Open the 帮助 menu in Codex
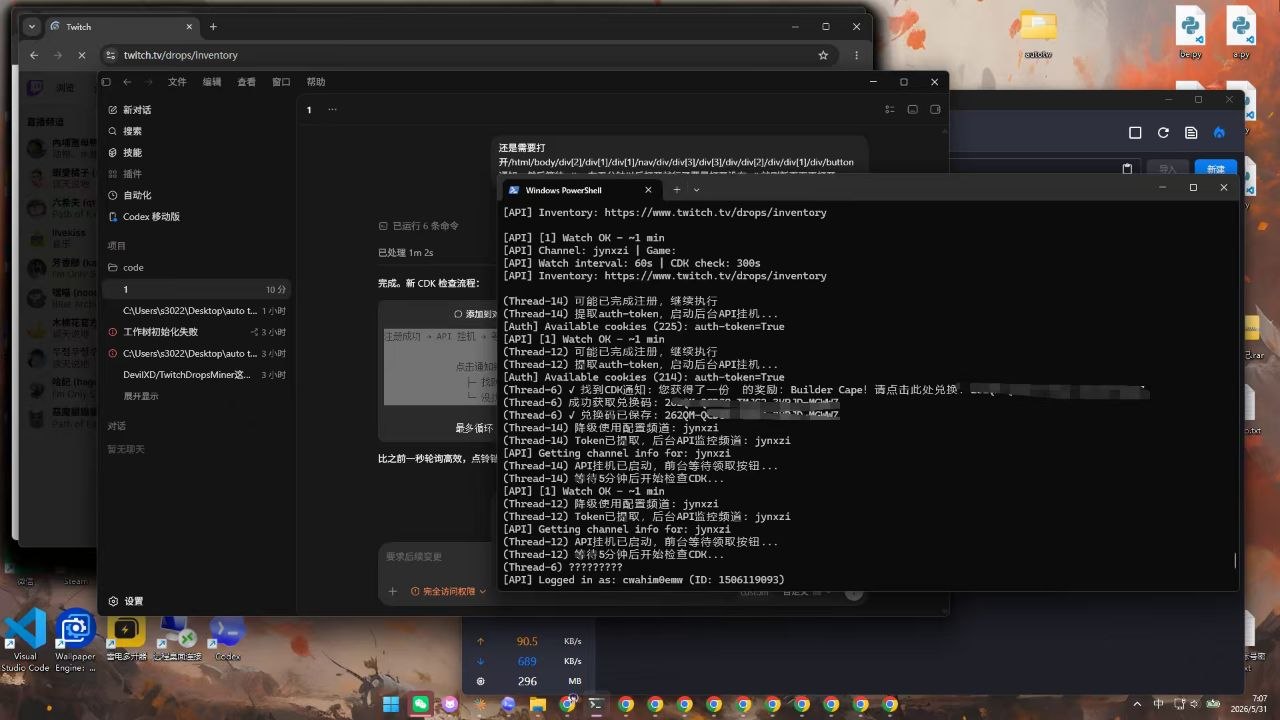This screenshot has width=1280, height=720. pos(316,82)
